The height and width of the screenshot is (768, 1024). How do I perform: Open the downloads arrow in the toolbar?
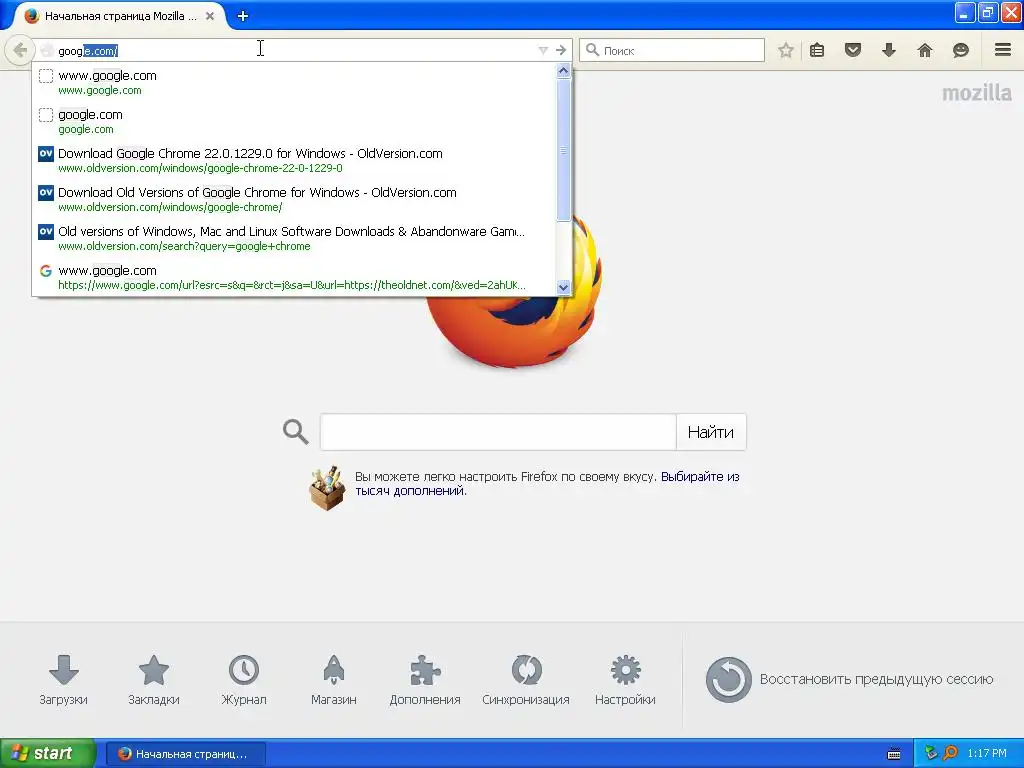tap(889, 50)
